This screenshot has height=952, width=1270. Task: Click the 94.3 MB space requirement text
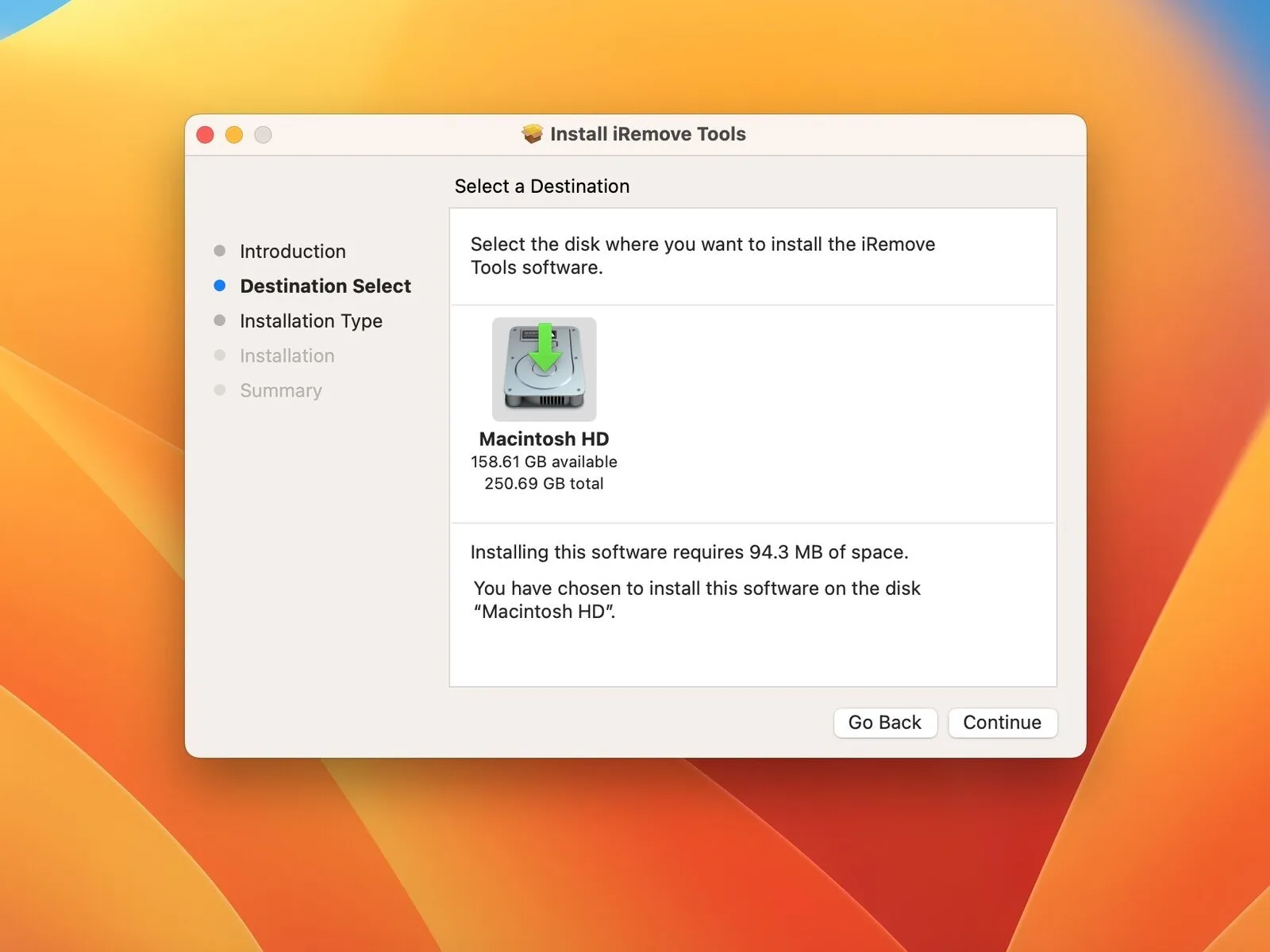click(689, 552)
